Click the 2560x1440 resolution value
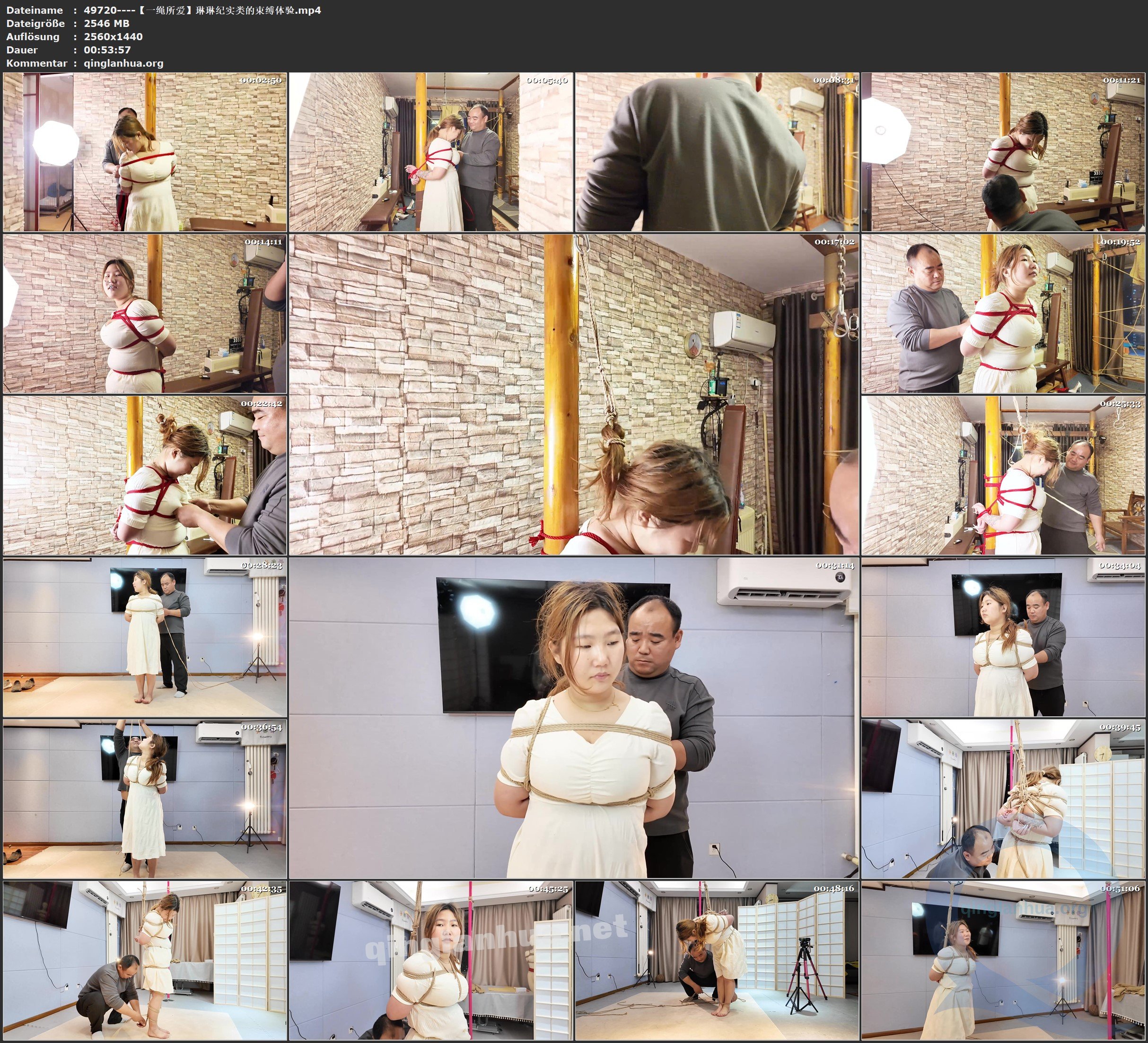The width and height of the screenshot is (1148, 1043). (x=113, y=36)
